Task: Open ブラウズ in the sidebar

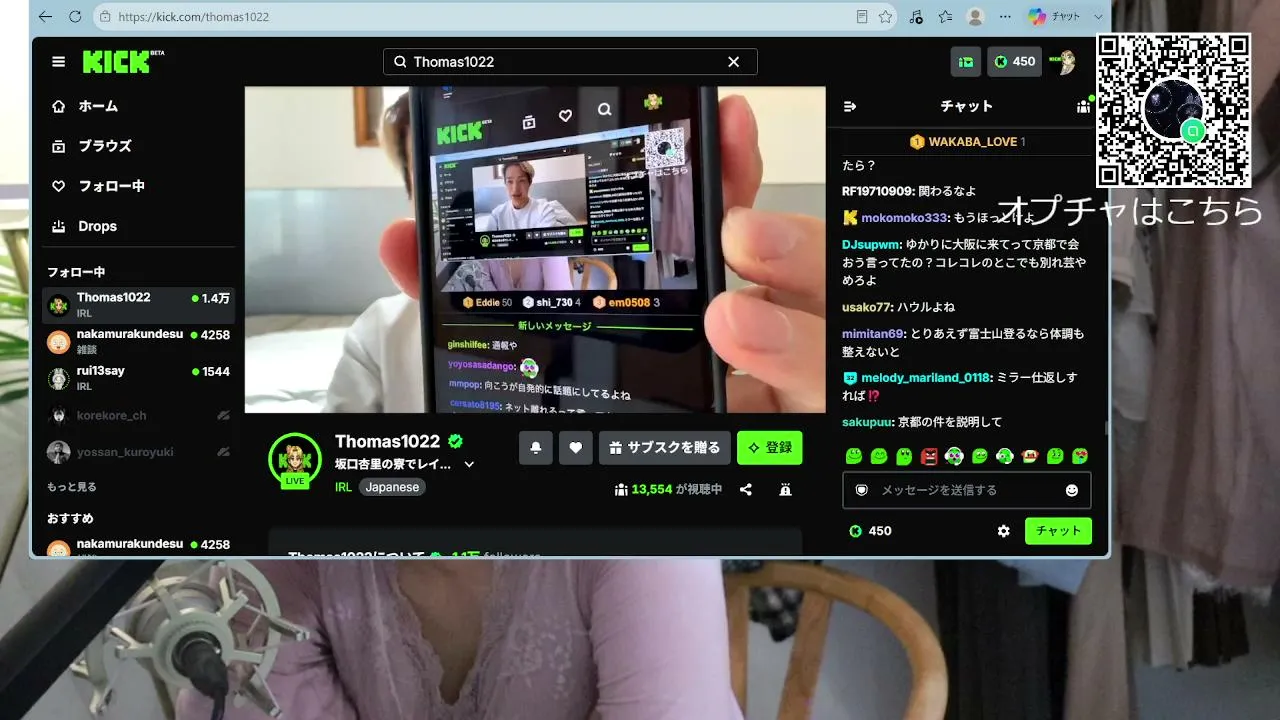Action: coord(139,146)
